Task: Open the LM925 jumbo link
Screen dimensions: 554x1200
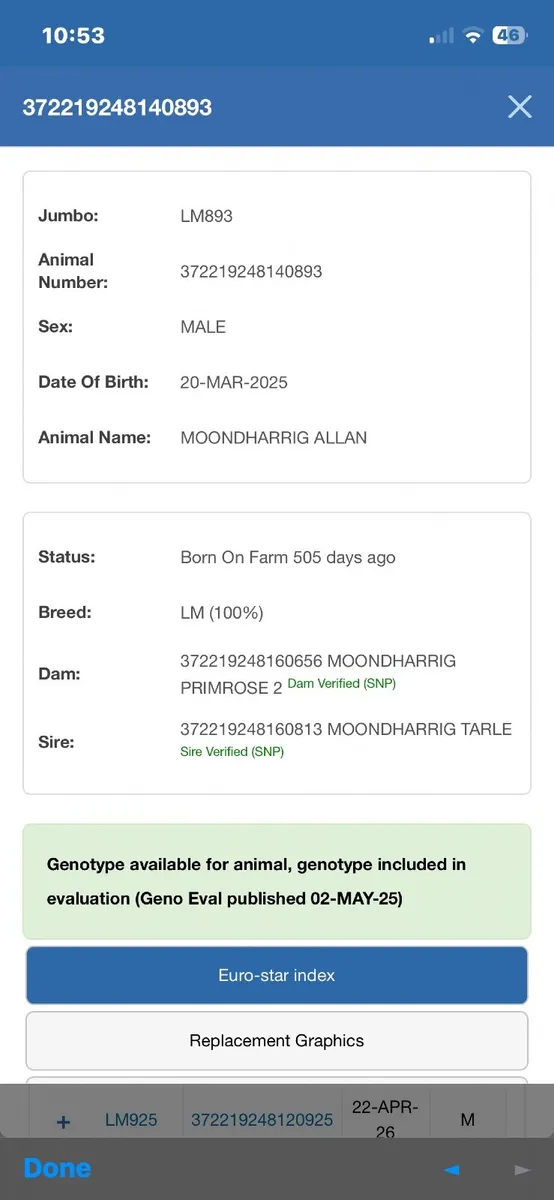Action: click(x=131, y=1120)
